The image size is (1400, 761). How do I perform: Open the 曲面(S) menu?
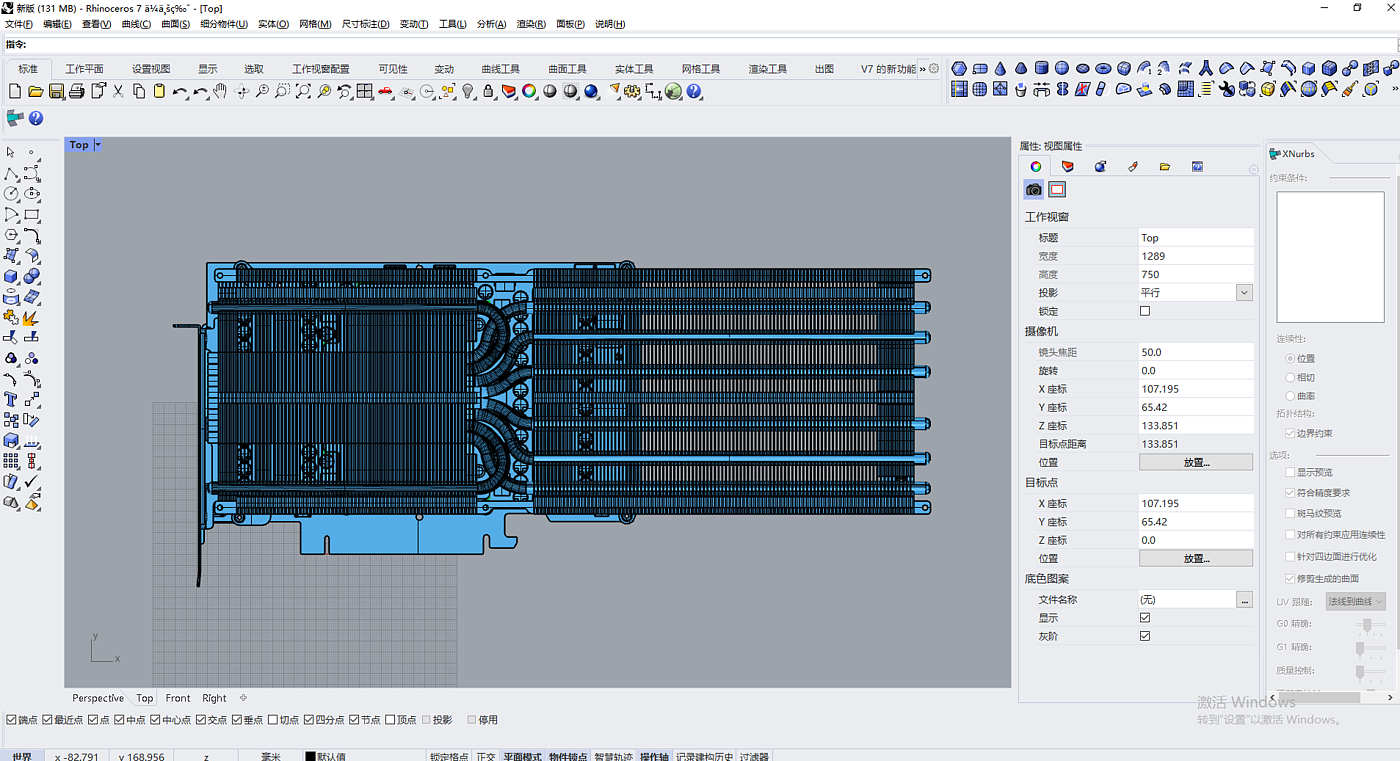click(175, 24)
